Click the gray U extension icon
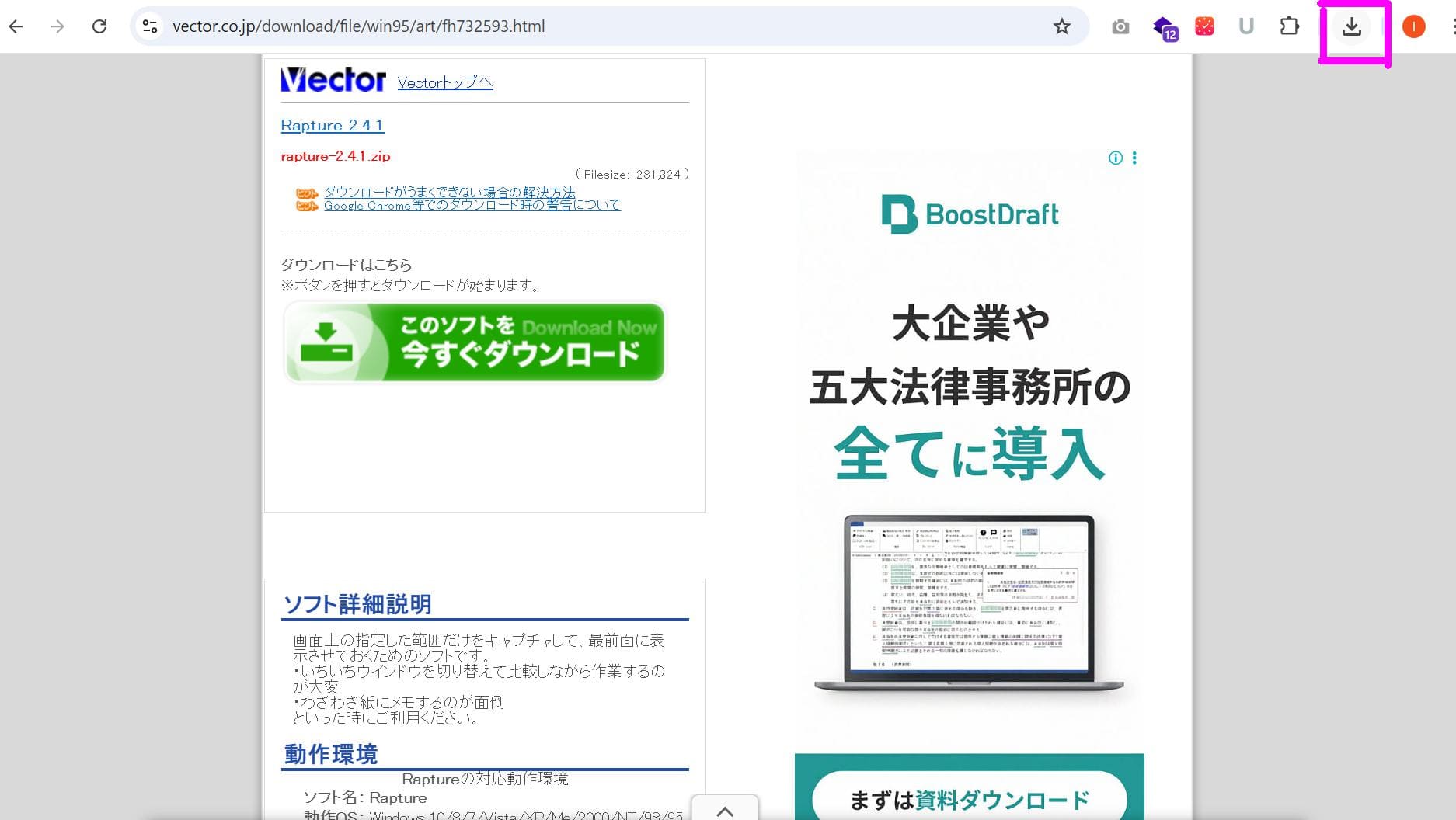The width and height of the screenshot is (1456, 820). tap(1246, 26)
